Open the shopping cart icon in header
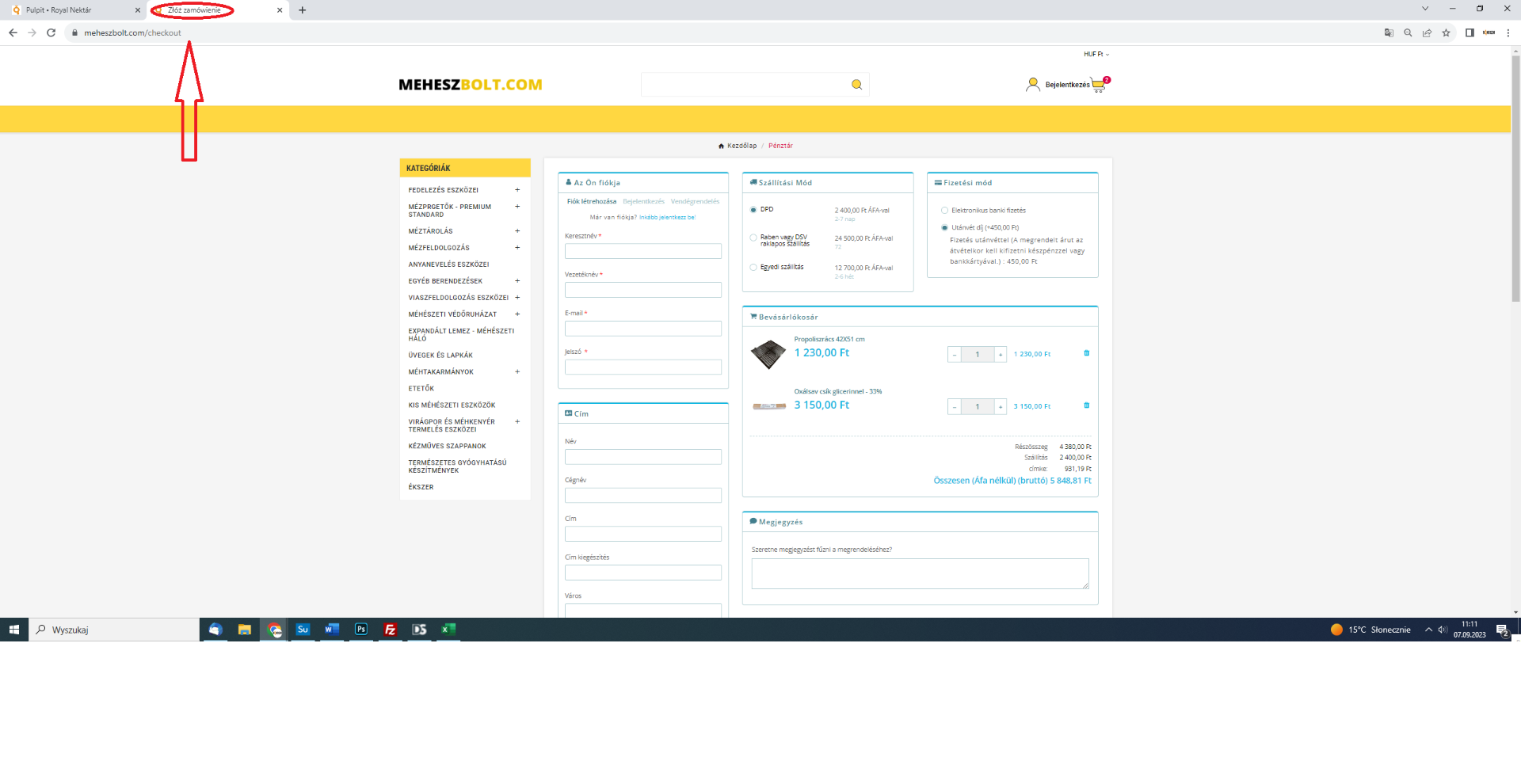This screenshot has height=784, width=1521. 1100,85
